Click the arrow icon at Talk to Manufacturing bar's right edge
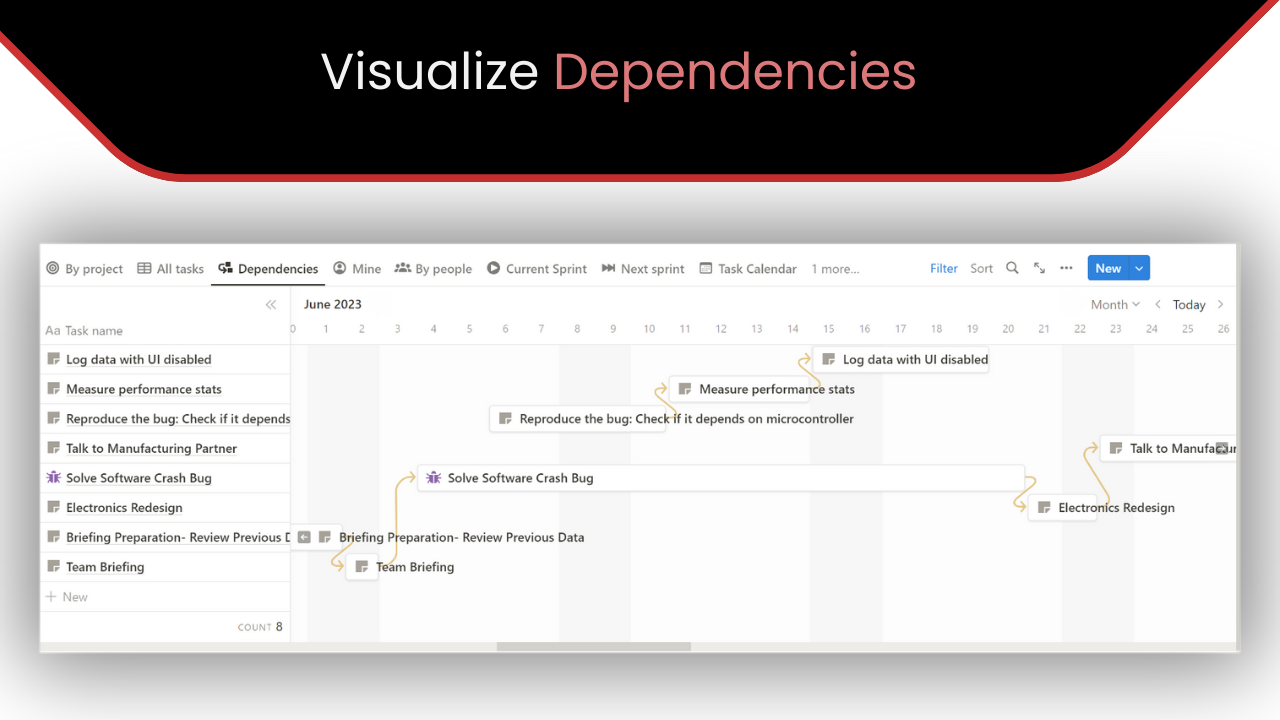Image resolution: width=1280 pixels, height=720 pixels. point(1222,449)
